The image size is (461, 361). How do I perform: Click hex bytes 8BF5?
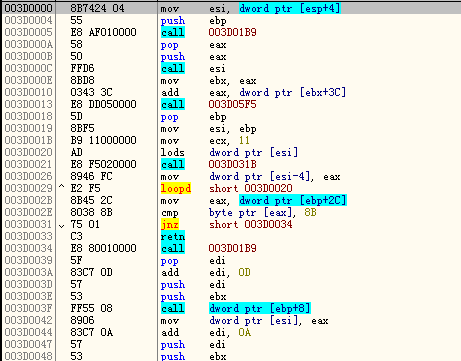(x=82, y=128)
